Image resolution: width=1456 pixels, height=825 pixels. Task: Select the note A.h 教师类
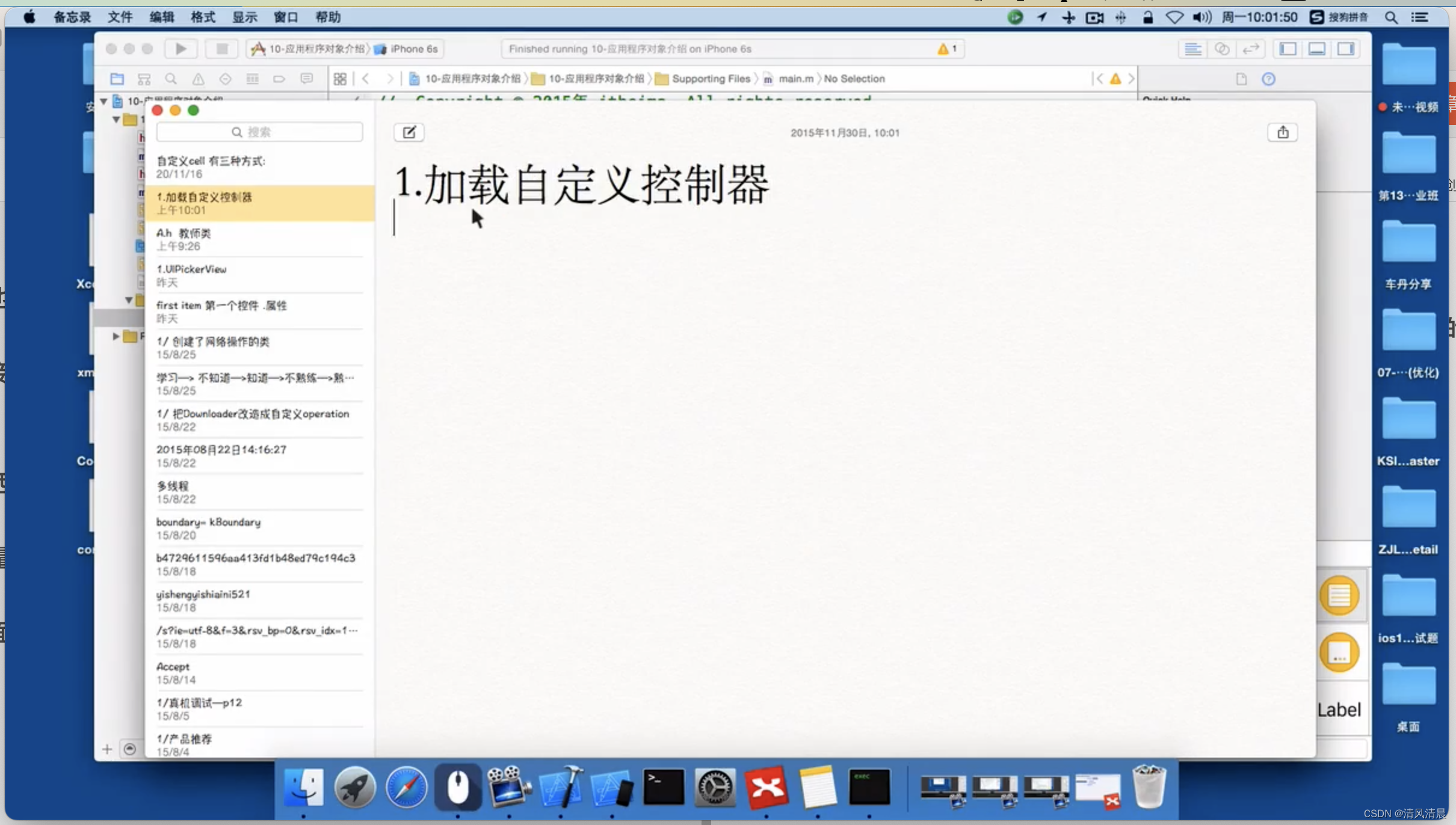coord(259,239)
